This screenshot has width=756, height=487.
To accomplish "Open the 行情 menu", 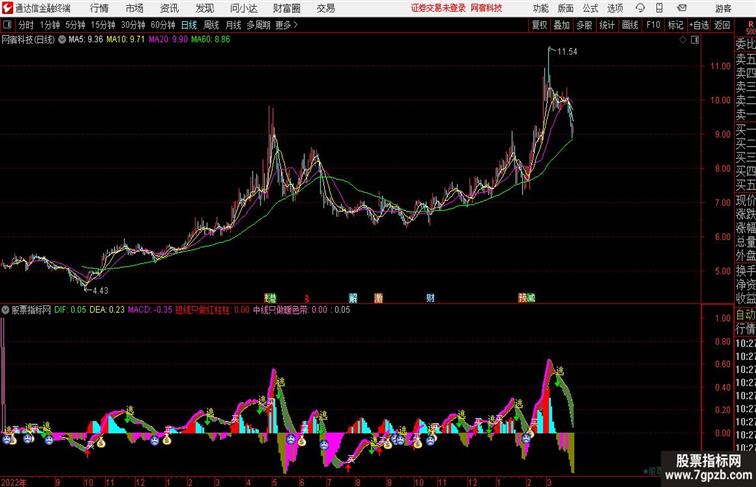I will click(99, 8).
